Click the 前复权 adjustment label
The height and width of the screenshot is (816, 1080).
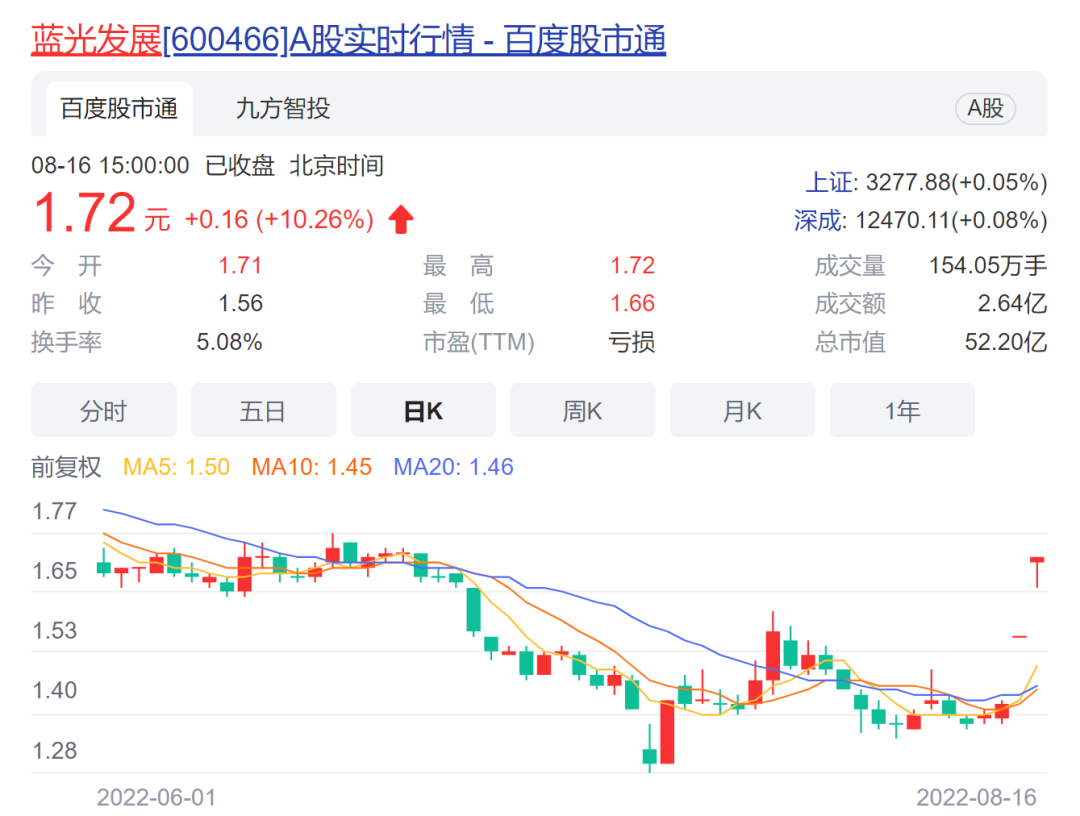point(67,467)
